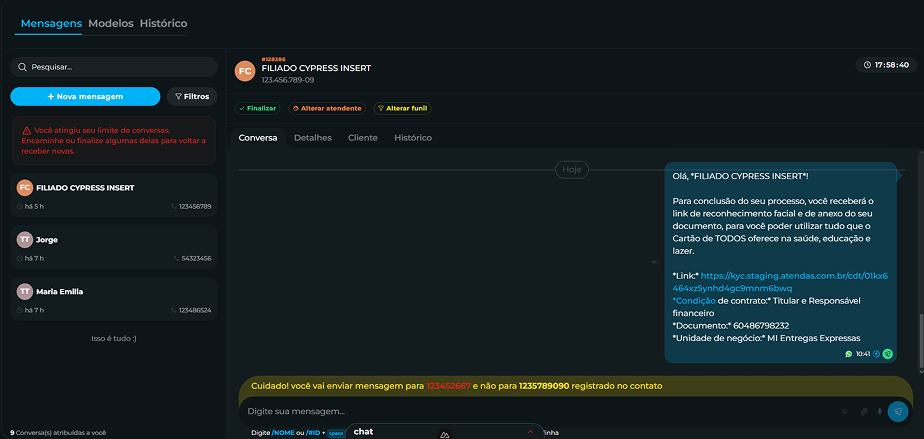Click phone number 123456789 in list
This screenshot has height=439, width=924.
pyautogui.click(x=195, y=207)
